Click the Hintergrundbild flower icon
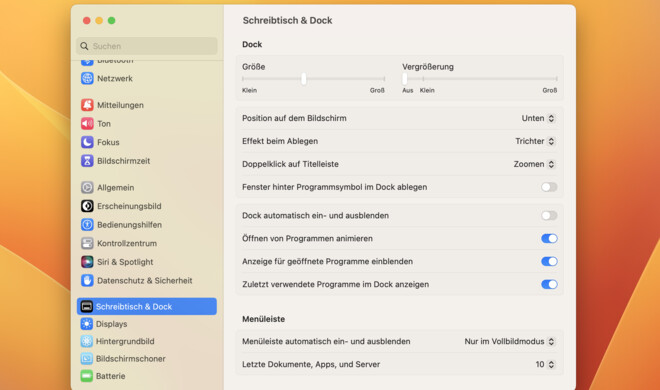The width and height of the screenshot is (660, 390). [86, 341]
